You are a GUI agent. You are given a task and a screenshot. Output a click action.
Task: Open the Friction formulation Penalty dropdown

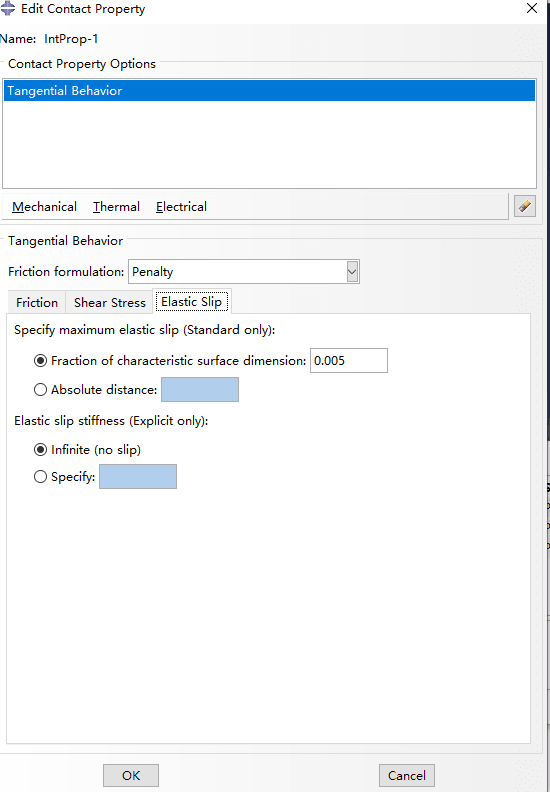(244, 272)
